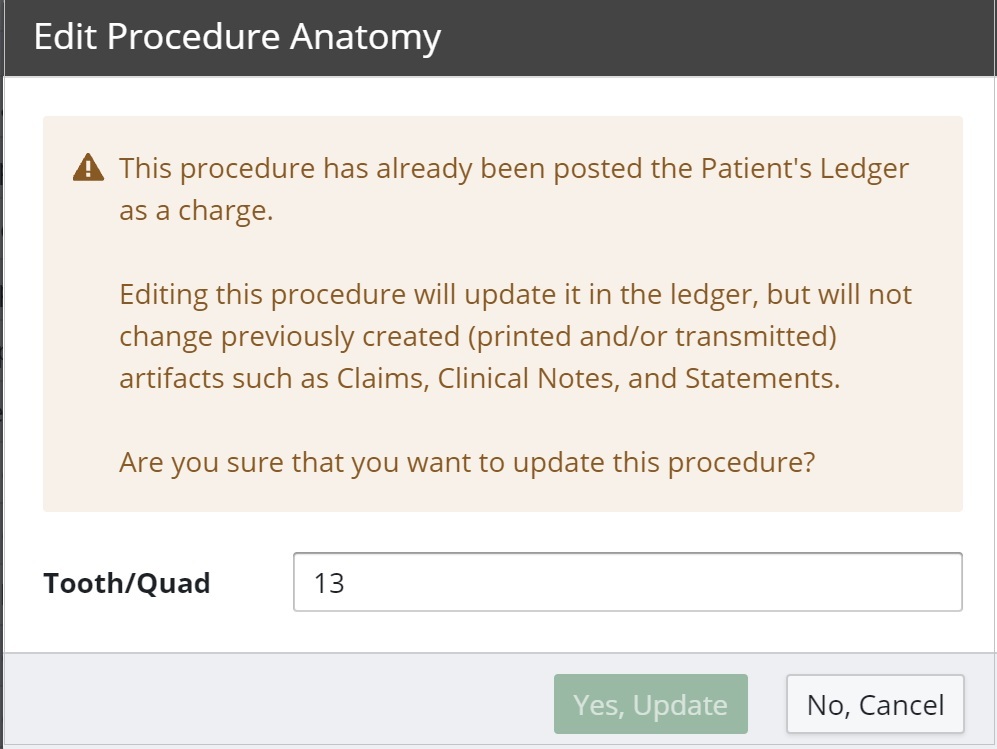Click the 'Are you sure' confirmation question
997x749 pixels.
point(468,463)
